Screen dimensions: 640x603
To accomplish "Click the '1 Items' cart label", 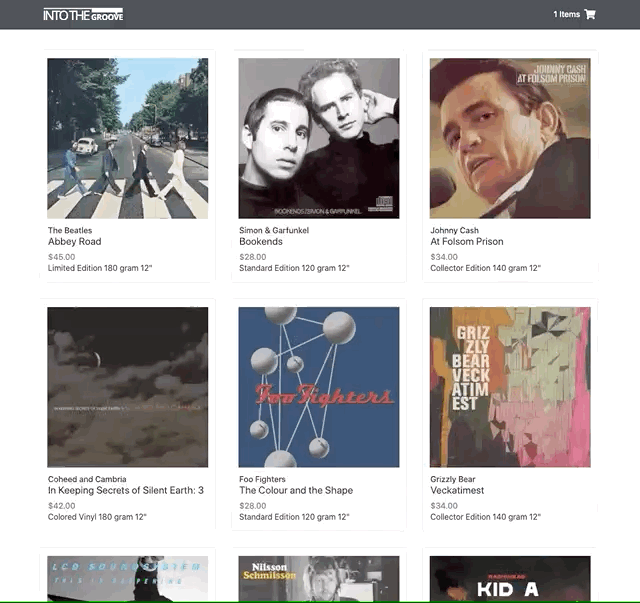I will [567, 14].
